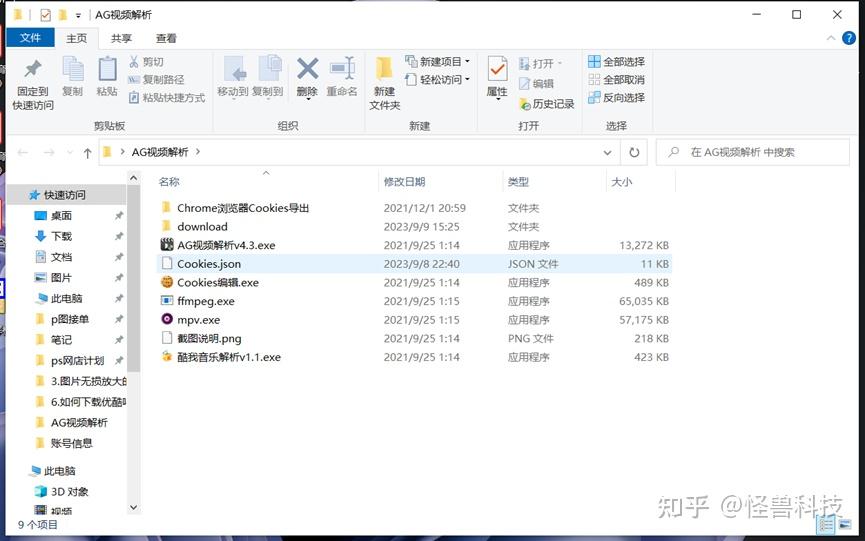Click AG视频解析 in the address bar

(160, 152)
